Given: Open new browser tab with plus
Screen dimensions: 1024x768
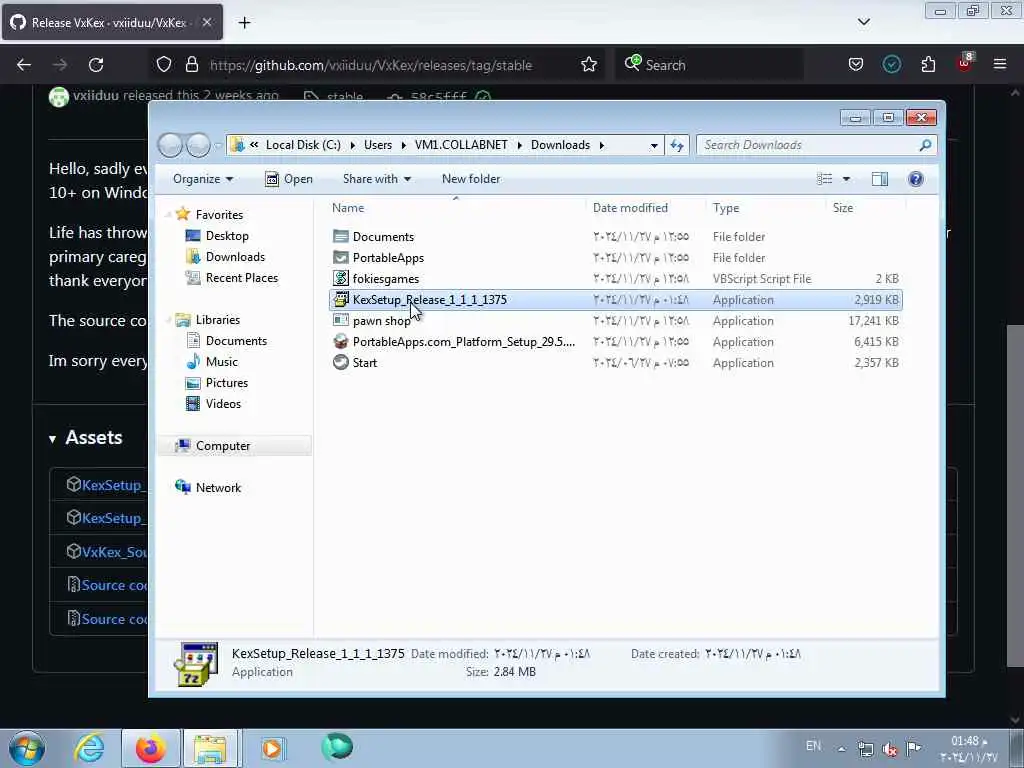Looking at the screenshot, I should pyautogui.click(x=244, y=23).
